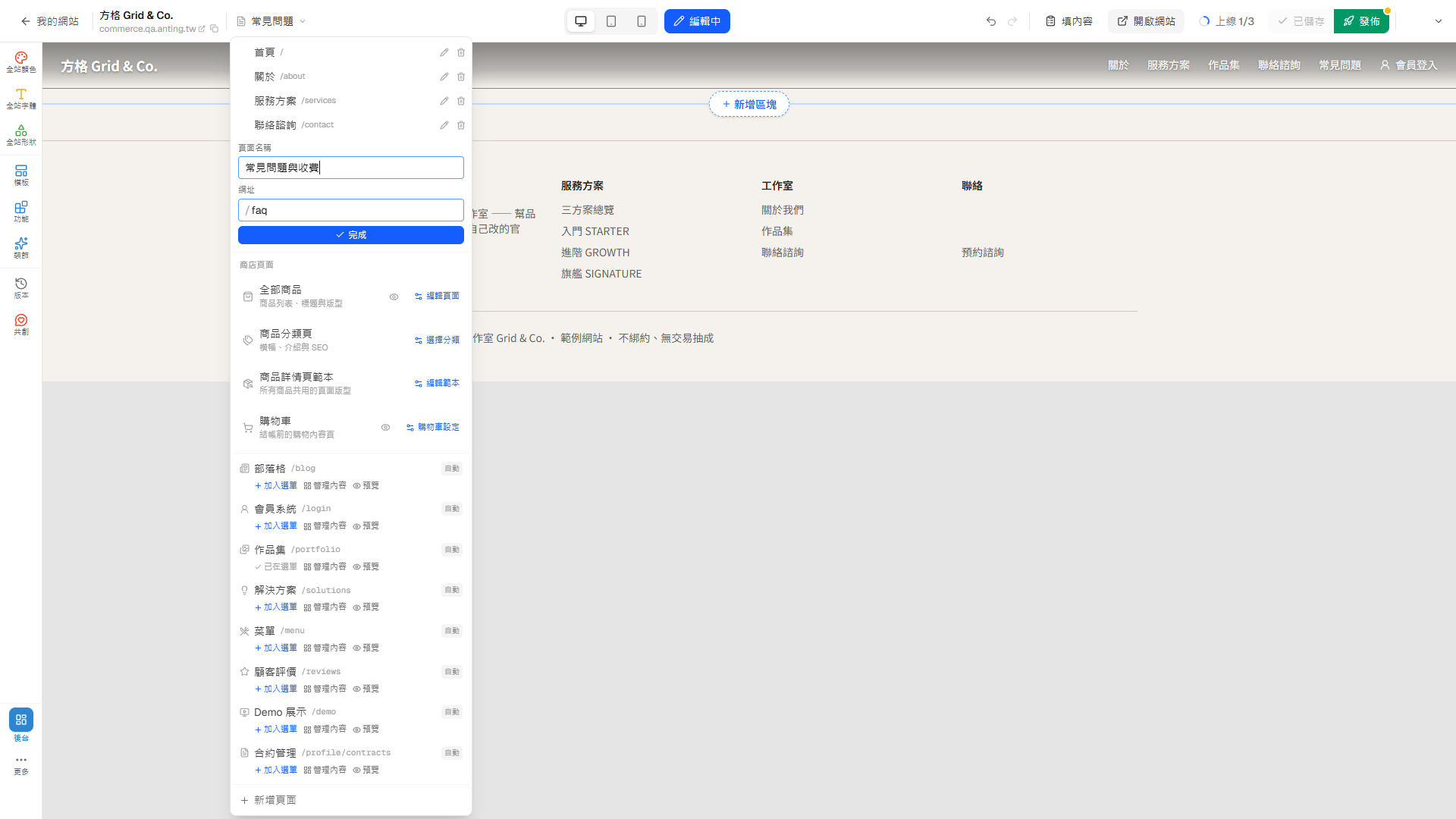Preview the 會員系統 /login page
1456x819 pixels.
tap(366, 526)
